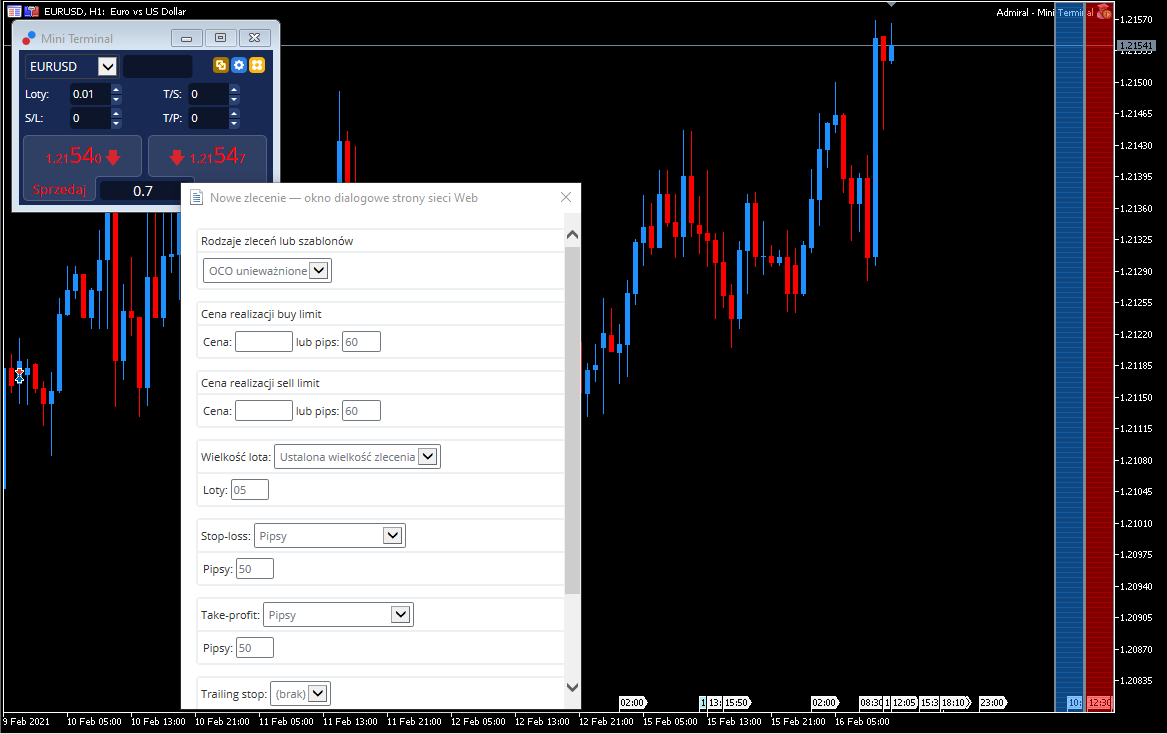Click the 1.21570 price axis label
This screenshot has width=1167, height=734.
(1136, 19)
